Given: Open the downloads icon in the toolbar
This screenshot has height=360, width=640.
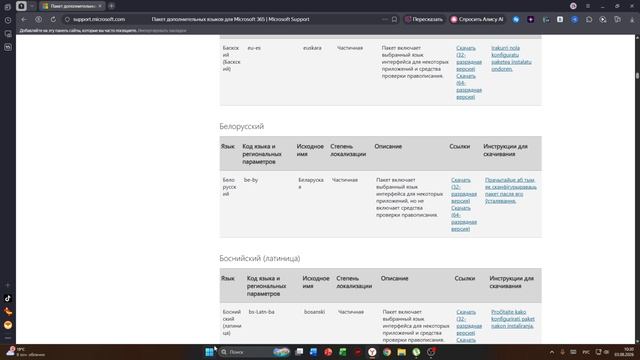Looking at the screenshot, I should [632, 19].
